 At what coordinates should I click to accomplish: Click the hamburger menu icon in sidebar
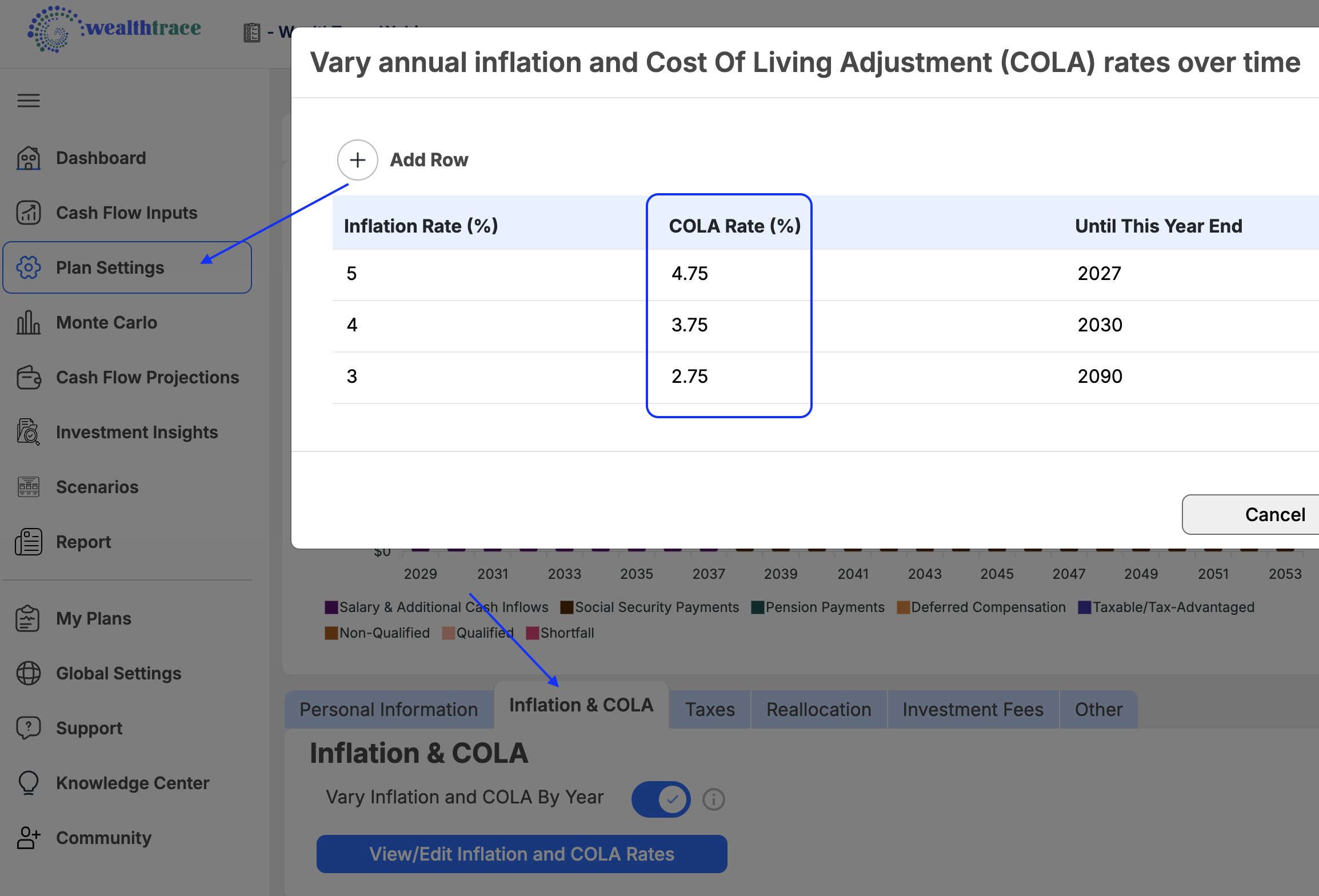pos(29,101)
